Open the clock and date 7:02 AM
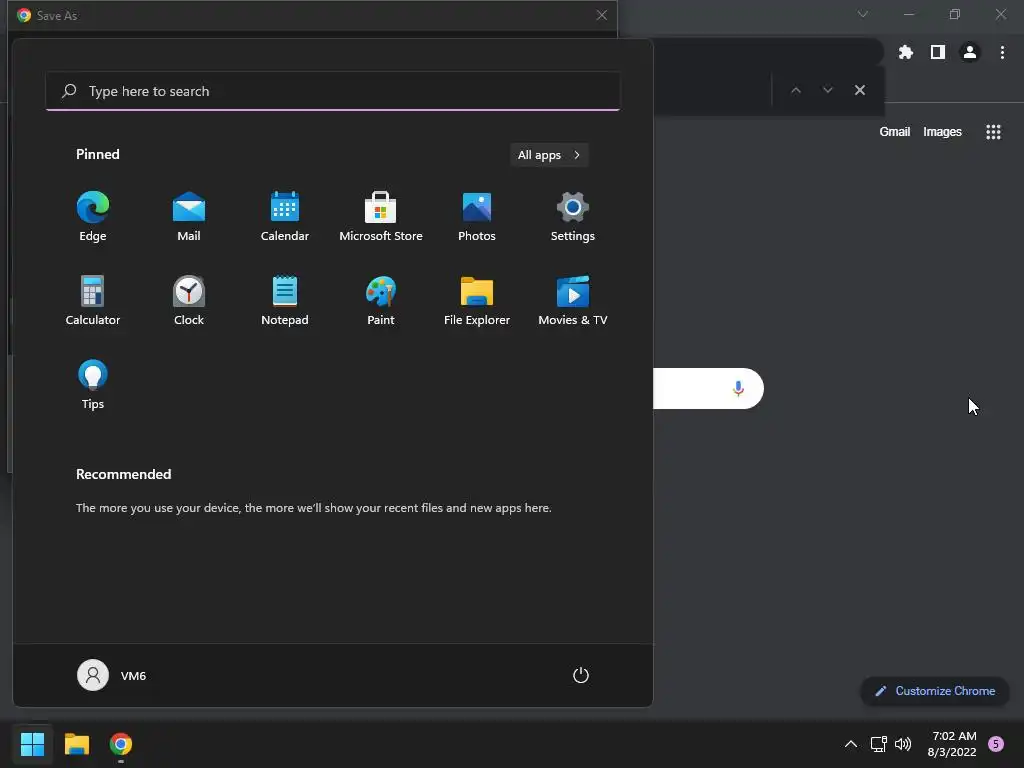This screenshot has width=1024, height=768. [952, 744]
